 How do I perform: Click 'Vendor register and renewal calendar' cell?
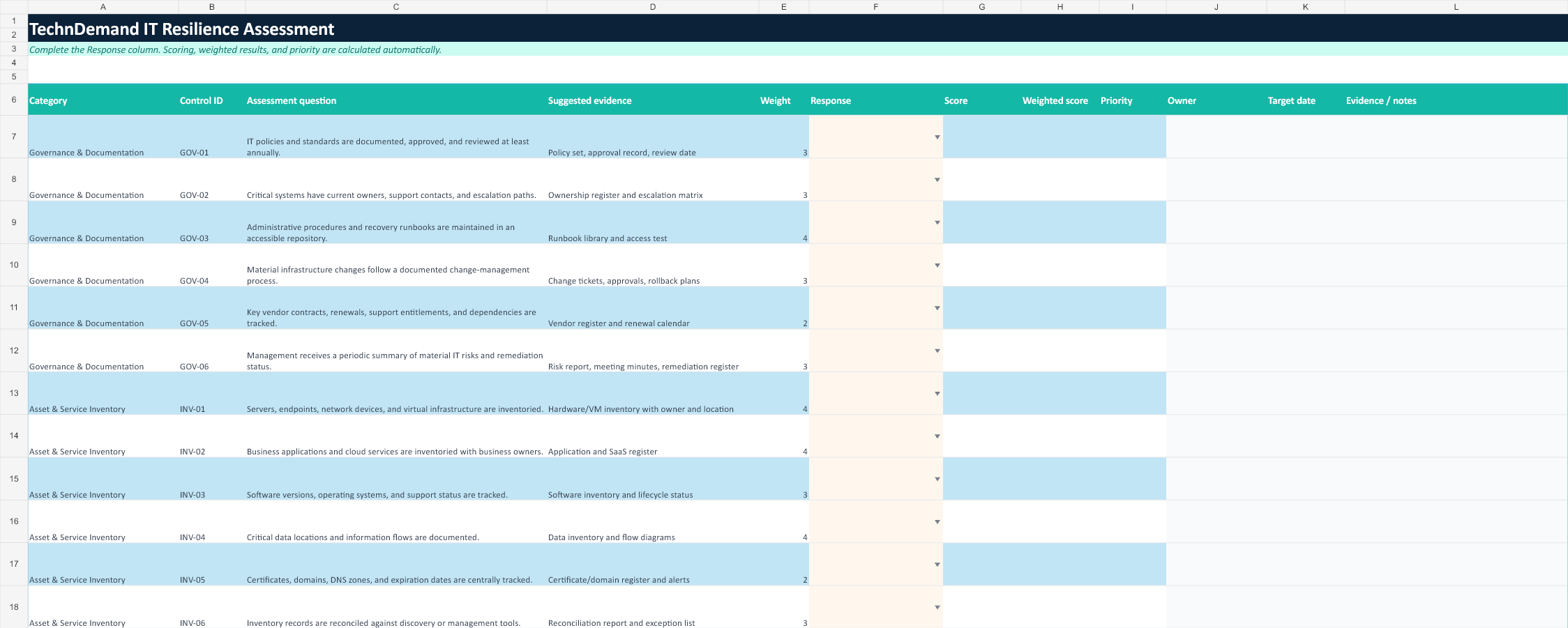653,308
